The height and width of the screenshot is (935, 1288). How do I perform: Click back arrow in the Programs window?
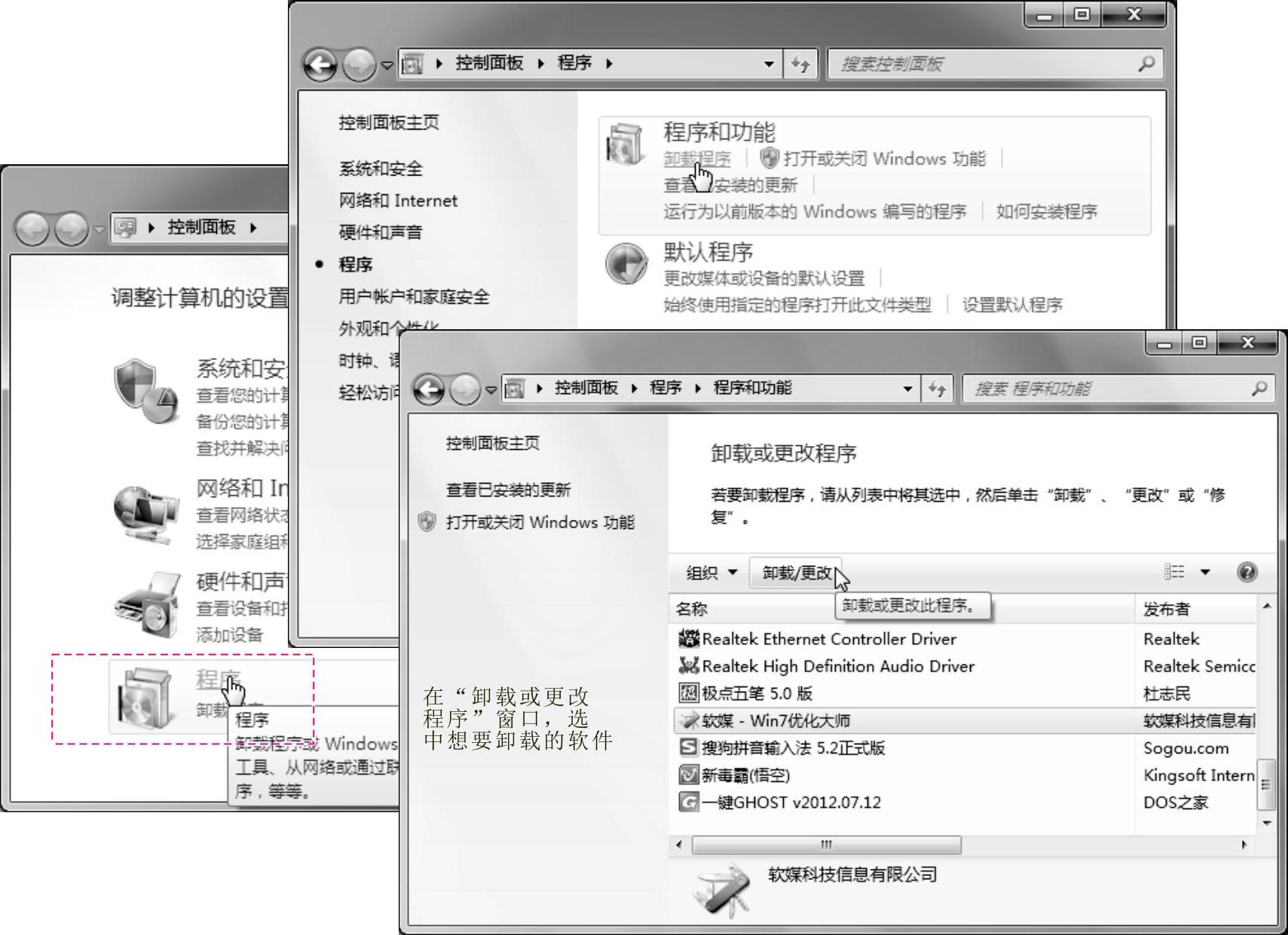tap(320, 65)
